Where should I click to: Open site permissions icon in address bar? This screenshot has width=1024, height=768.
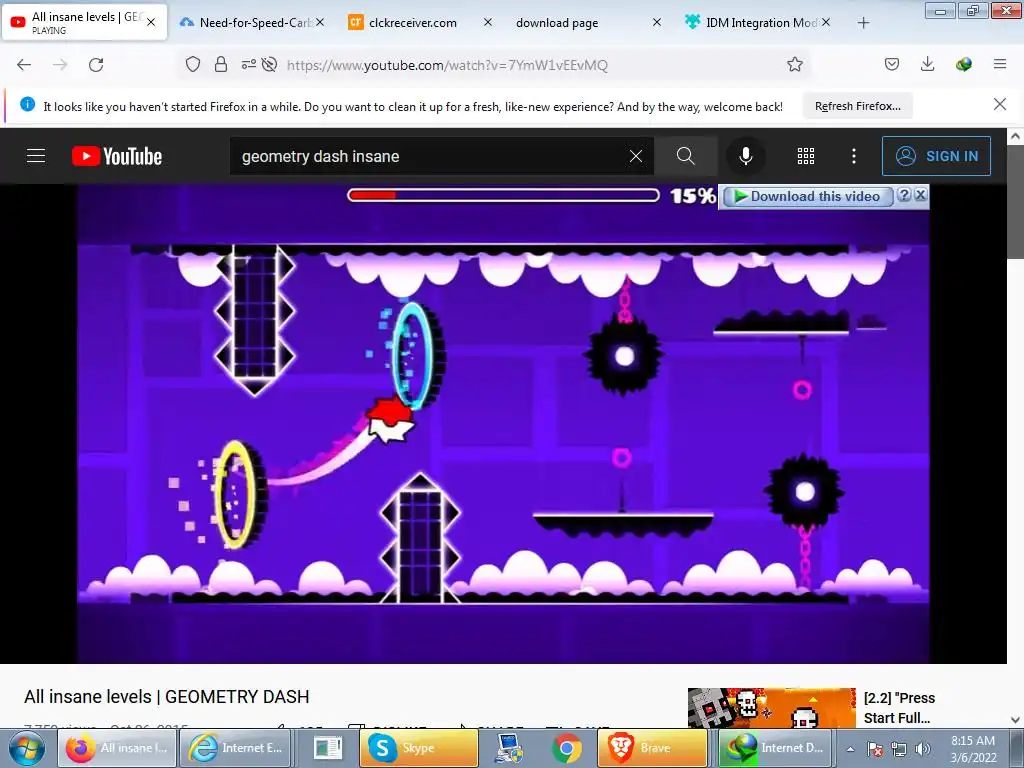[x=248, y=65]
